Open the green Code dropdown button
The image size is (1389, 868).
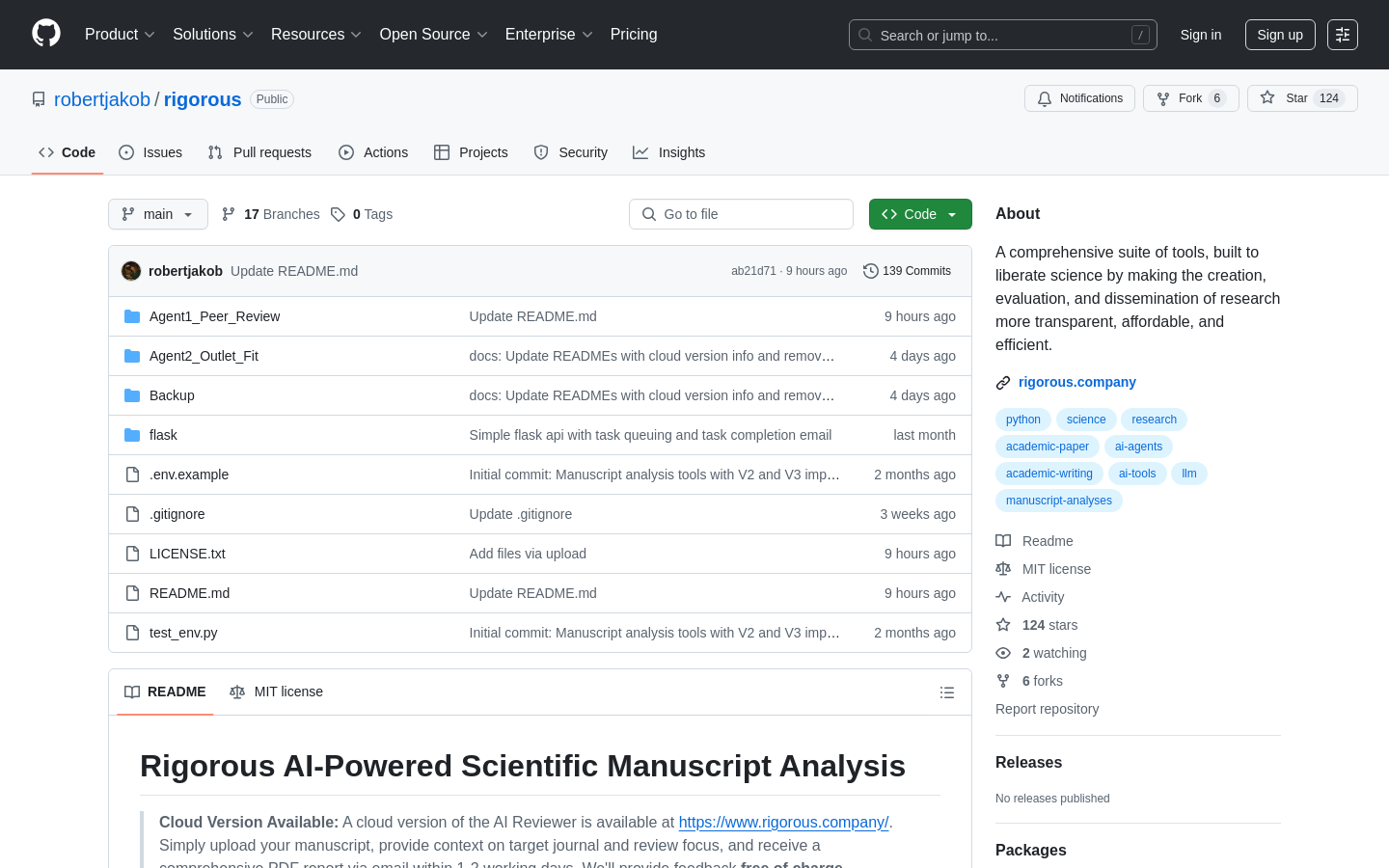[x=920, y=214]
